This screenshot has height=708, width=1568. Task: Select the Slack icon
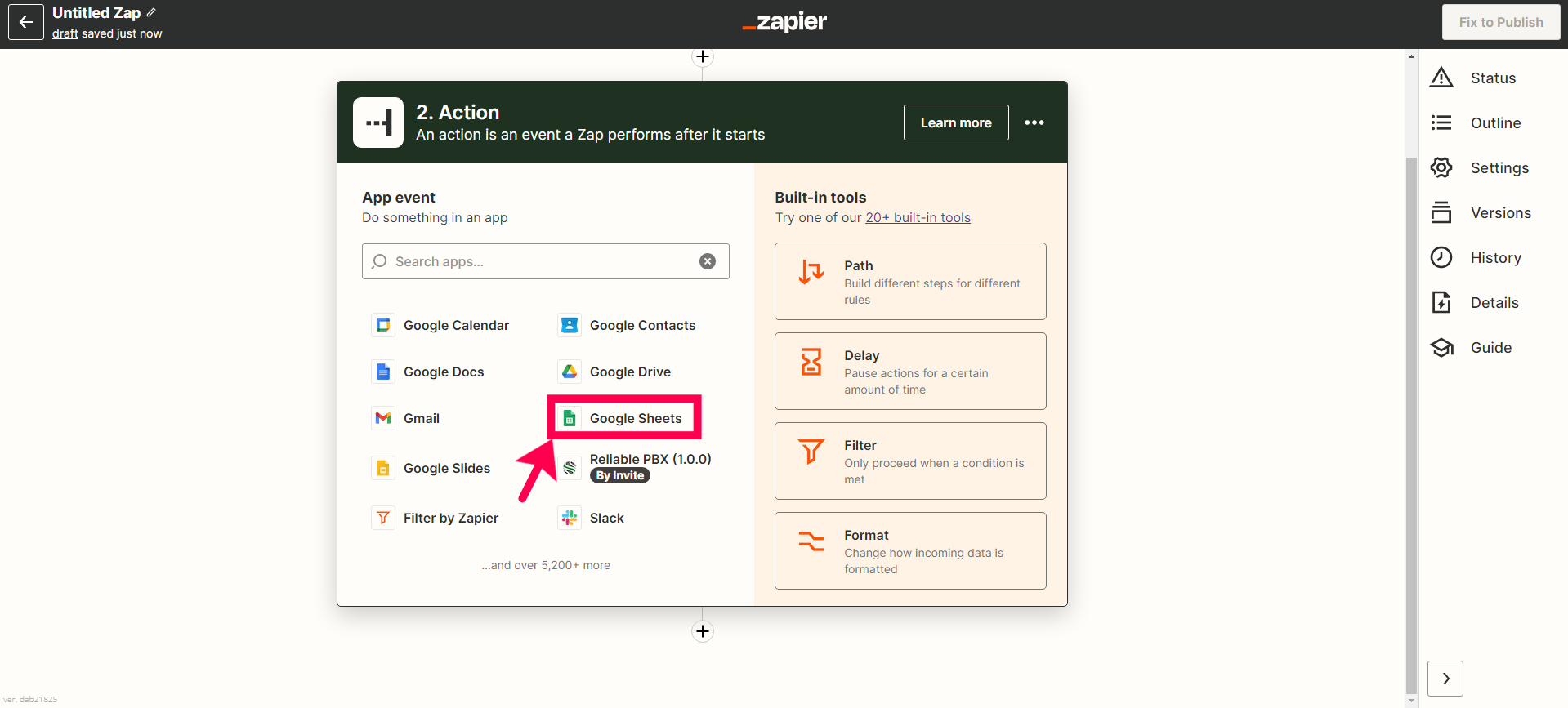[570, 518]
